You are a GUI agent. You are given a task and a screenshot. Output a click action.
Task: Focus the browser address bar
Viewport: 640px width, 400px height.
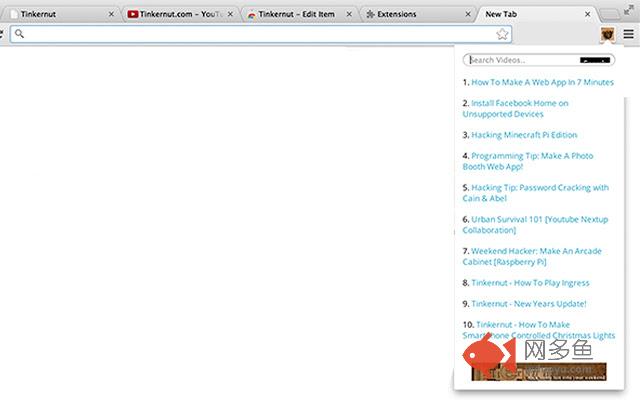coord(261,34)
